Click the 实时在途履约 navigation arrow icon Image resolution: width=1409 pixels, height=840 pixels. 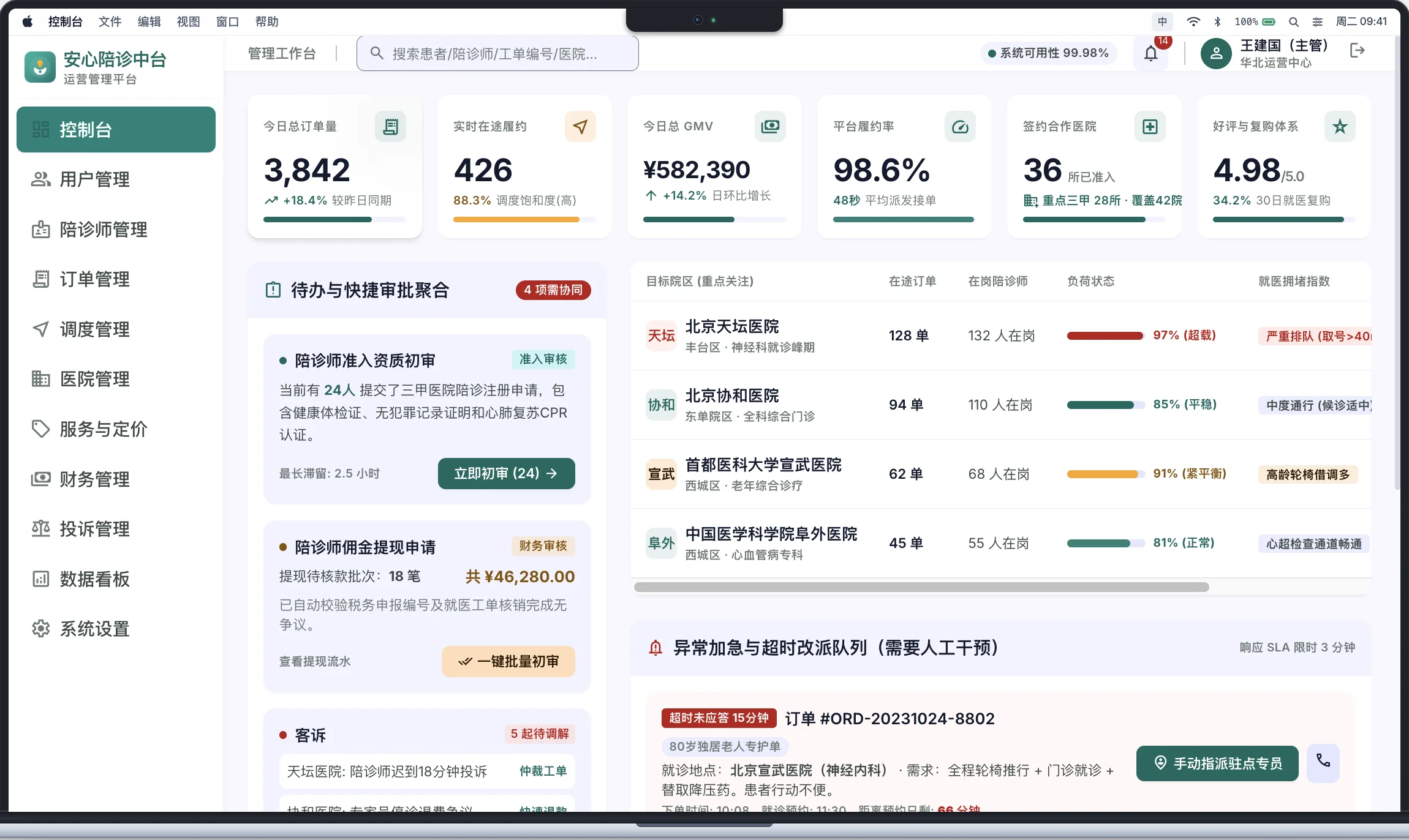pyautogui.click(x=580, y=127)
